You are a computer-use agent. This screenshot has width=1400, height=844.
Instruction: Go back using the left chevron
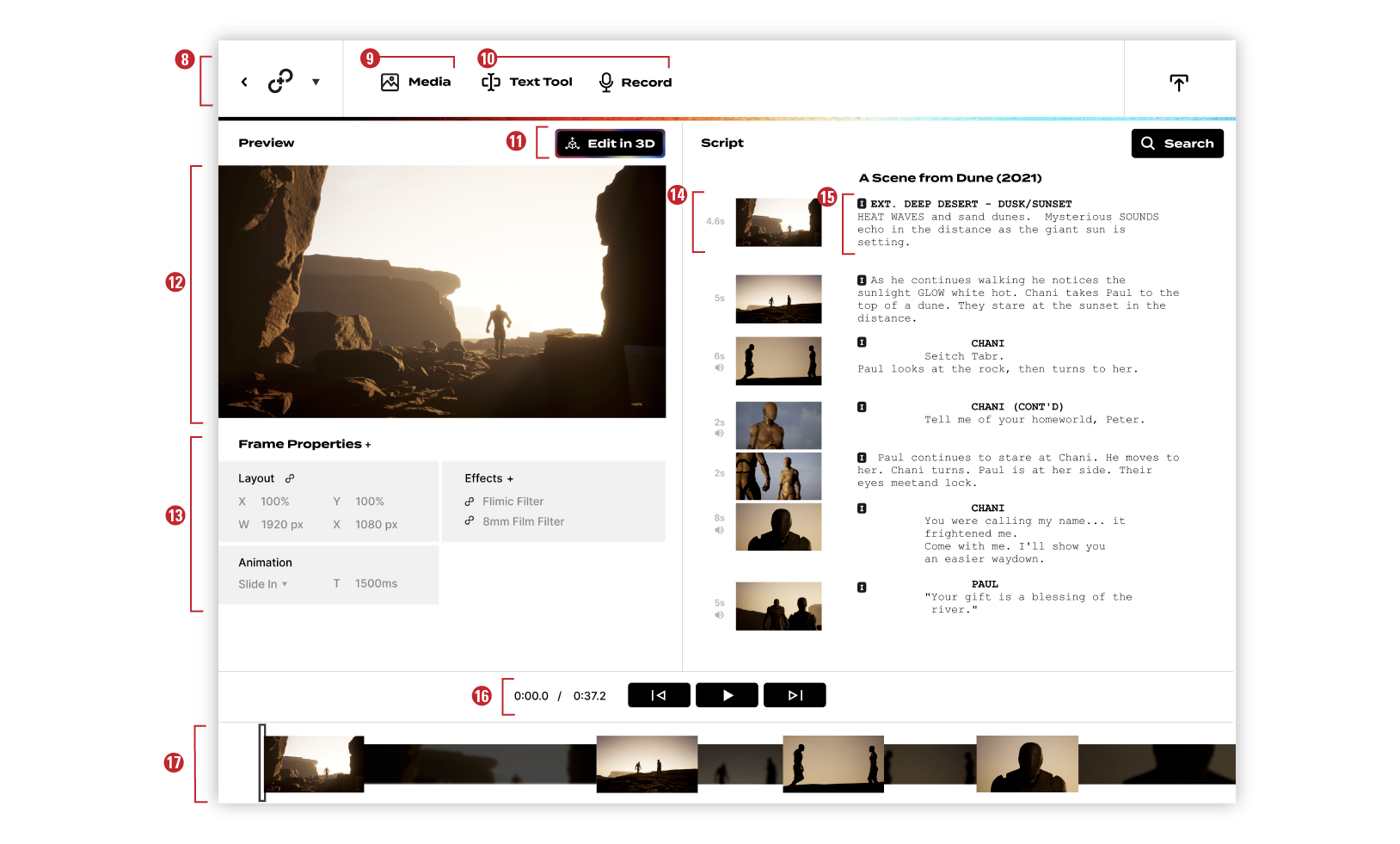pos(244,83)
